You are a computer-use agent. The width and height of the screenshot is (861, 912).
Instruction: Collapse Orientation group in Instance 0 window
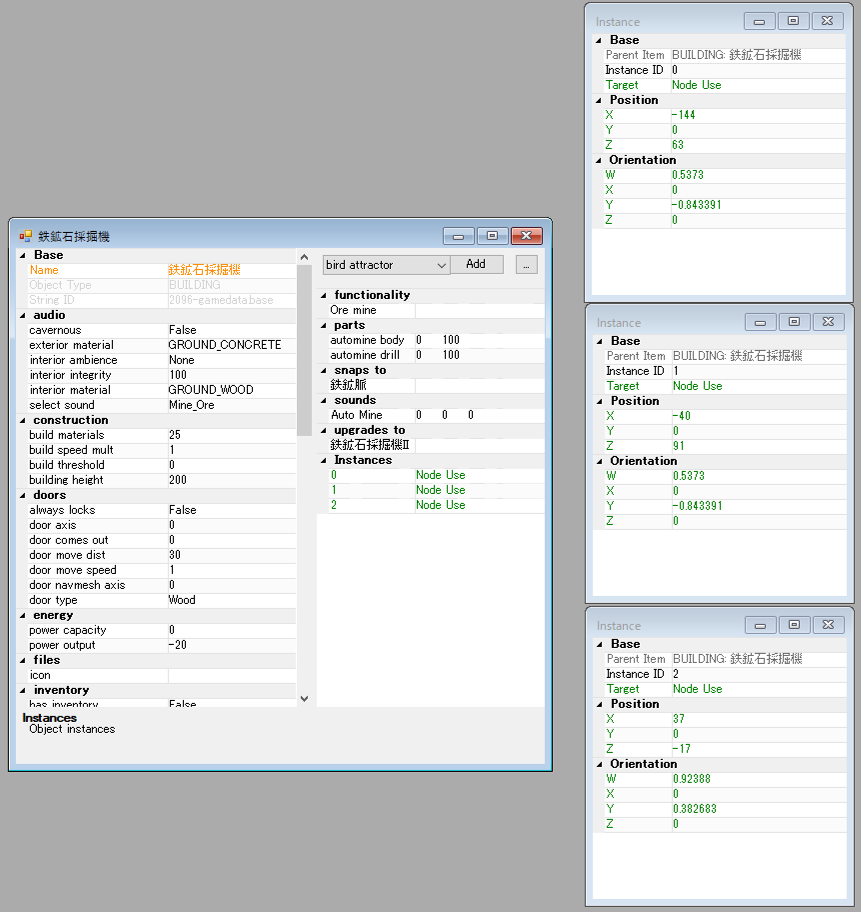pyautogui.click(x=599, y=161)
